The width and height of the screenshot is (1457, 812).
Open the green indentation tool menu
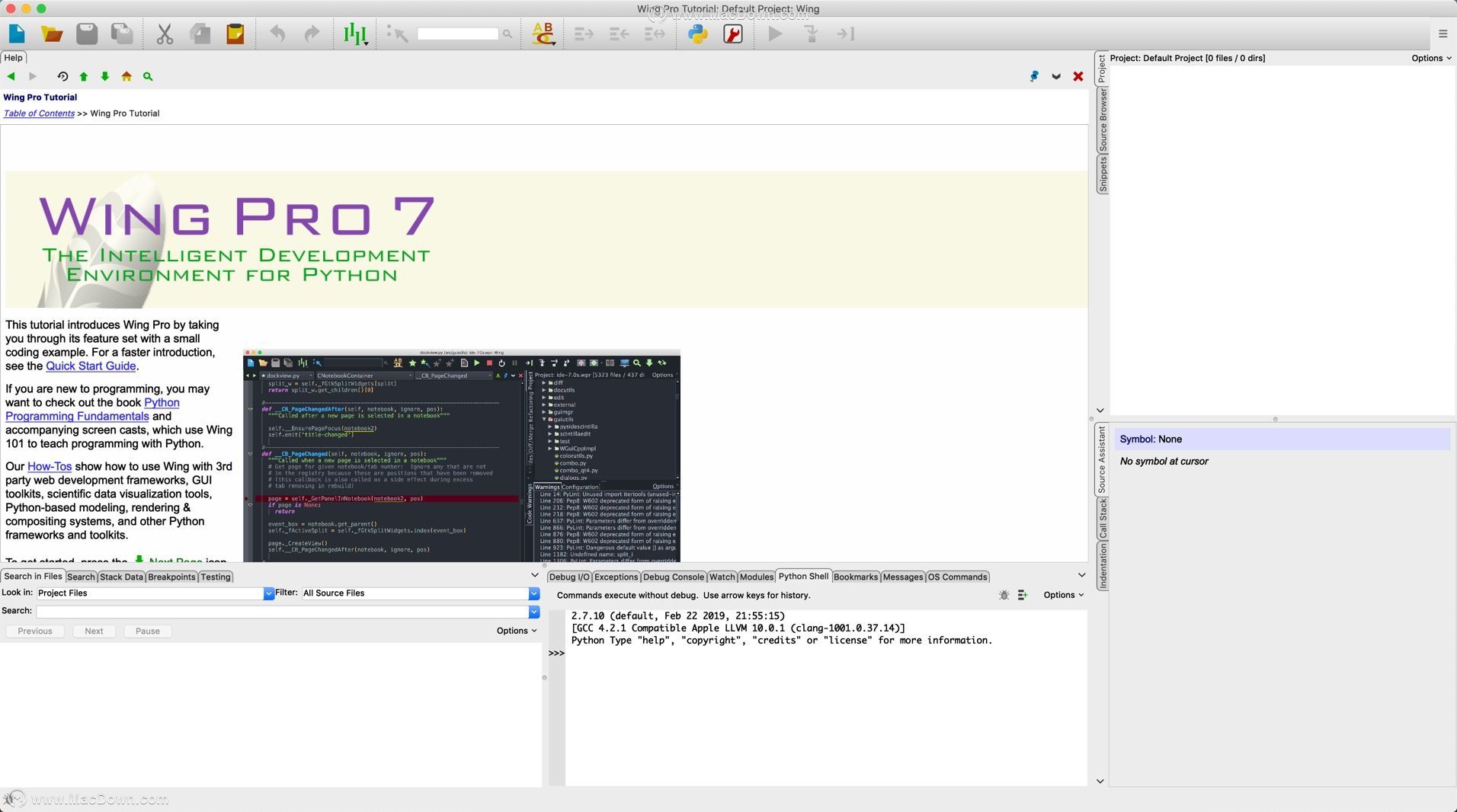pyautogui.click(x=355, y=34)
